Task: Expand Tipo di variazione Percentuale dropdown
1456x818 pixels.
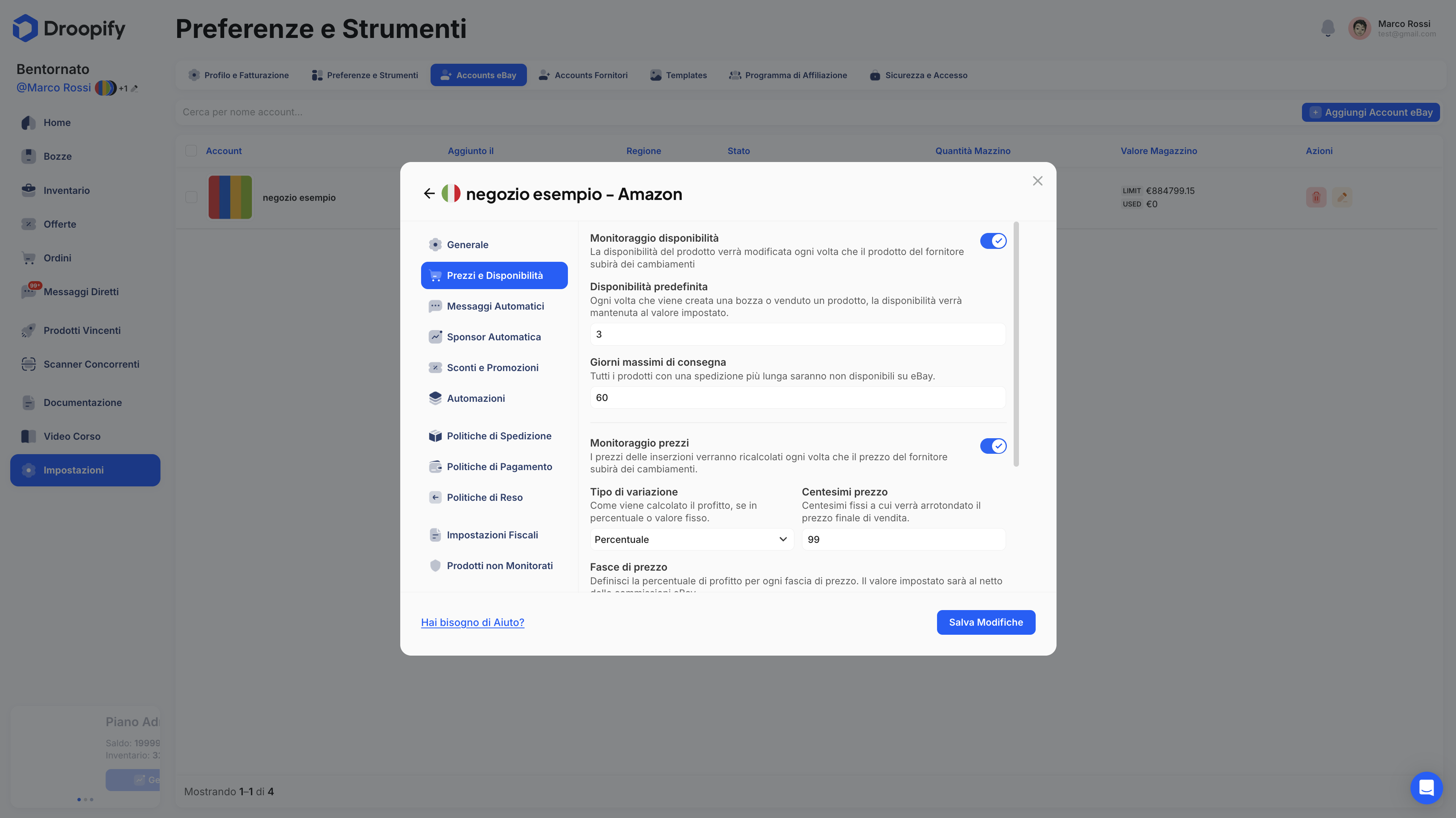Action: 691,539
